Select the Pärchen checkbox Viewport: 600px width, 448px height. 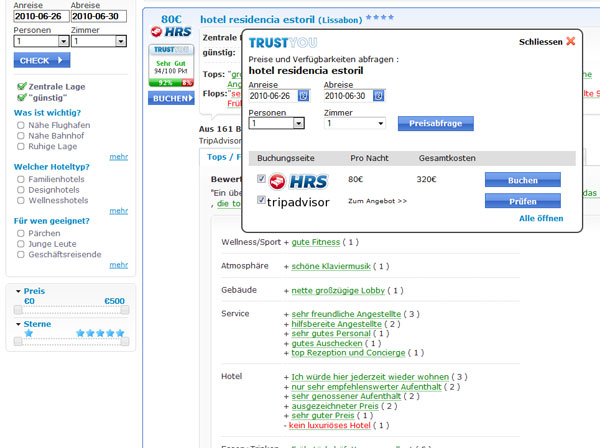21,233
